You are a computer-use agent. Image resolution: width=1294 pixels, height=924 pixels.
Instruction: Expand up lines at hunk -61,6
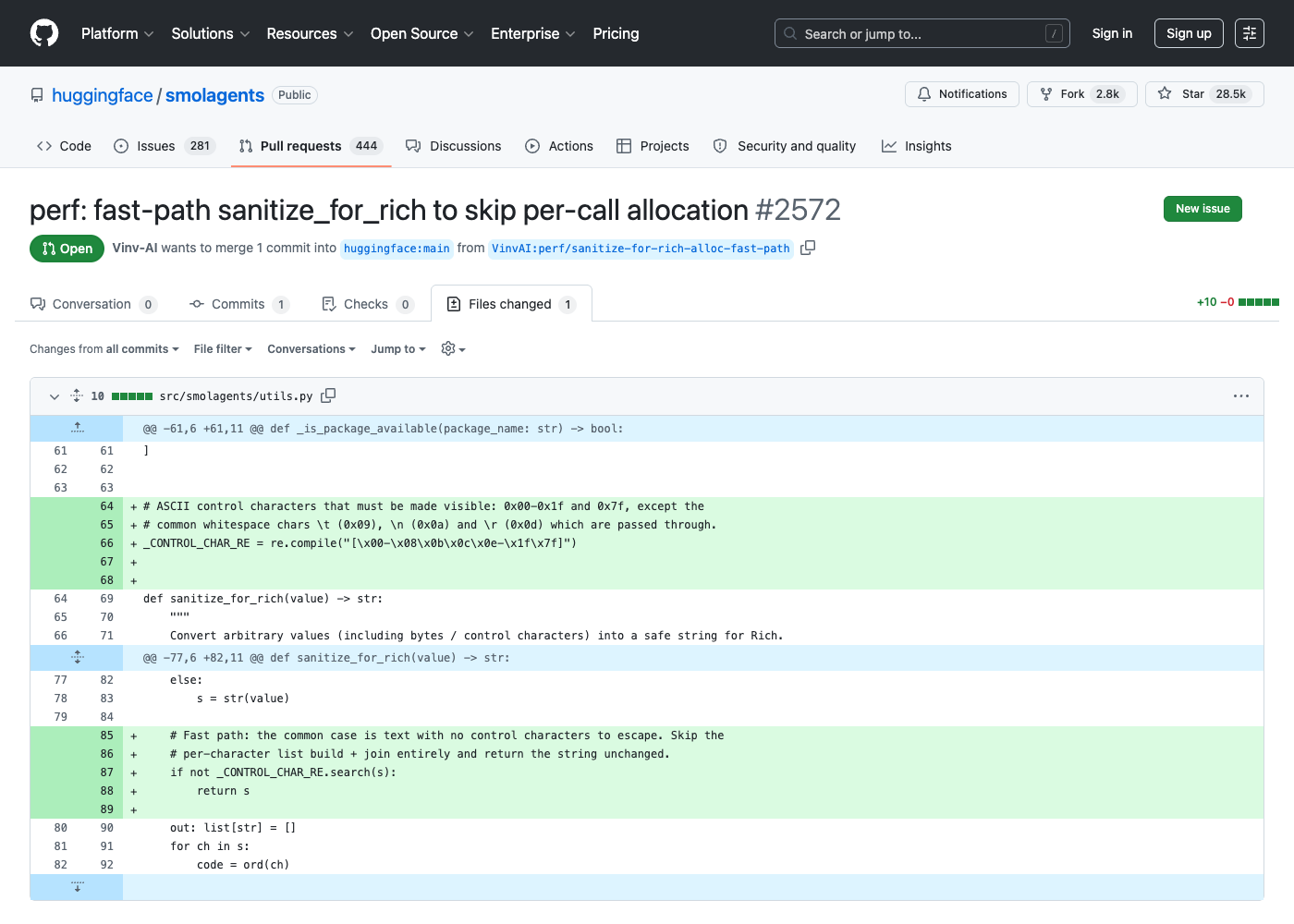point(77,428)
